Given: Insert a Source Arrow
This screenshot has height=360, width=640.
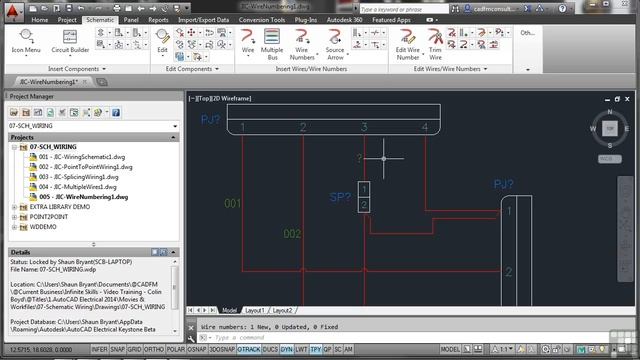Looking at the screenshot, I should pos(335,44).
